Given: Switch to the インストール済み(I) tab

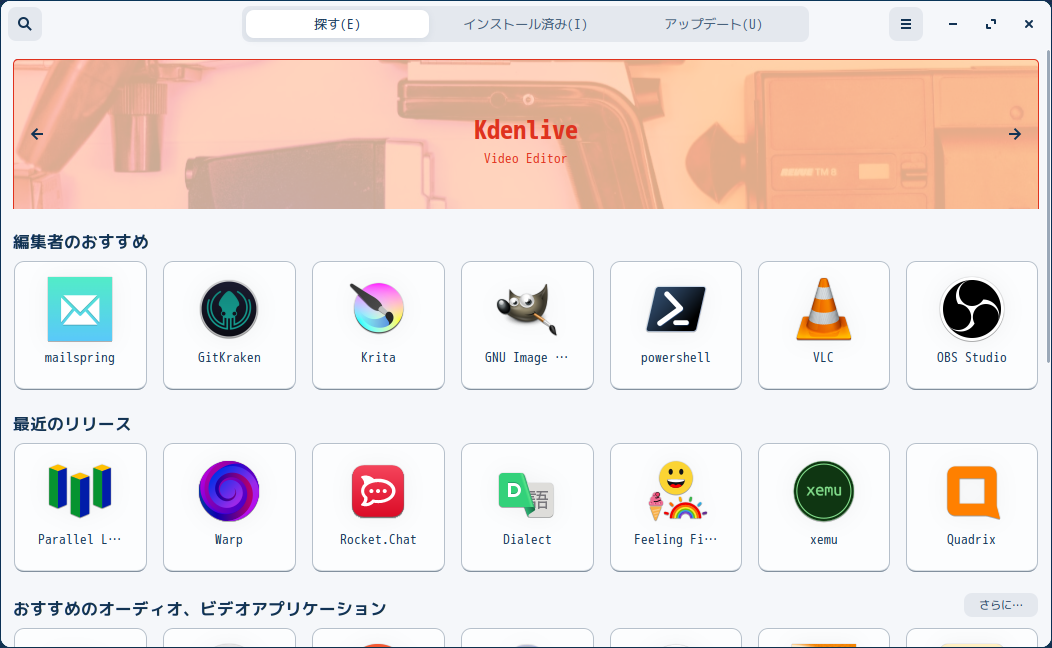Looking at the screenshot, I should click(x=525, y=24).
